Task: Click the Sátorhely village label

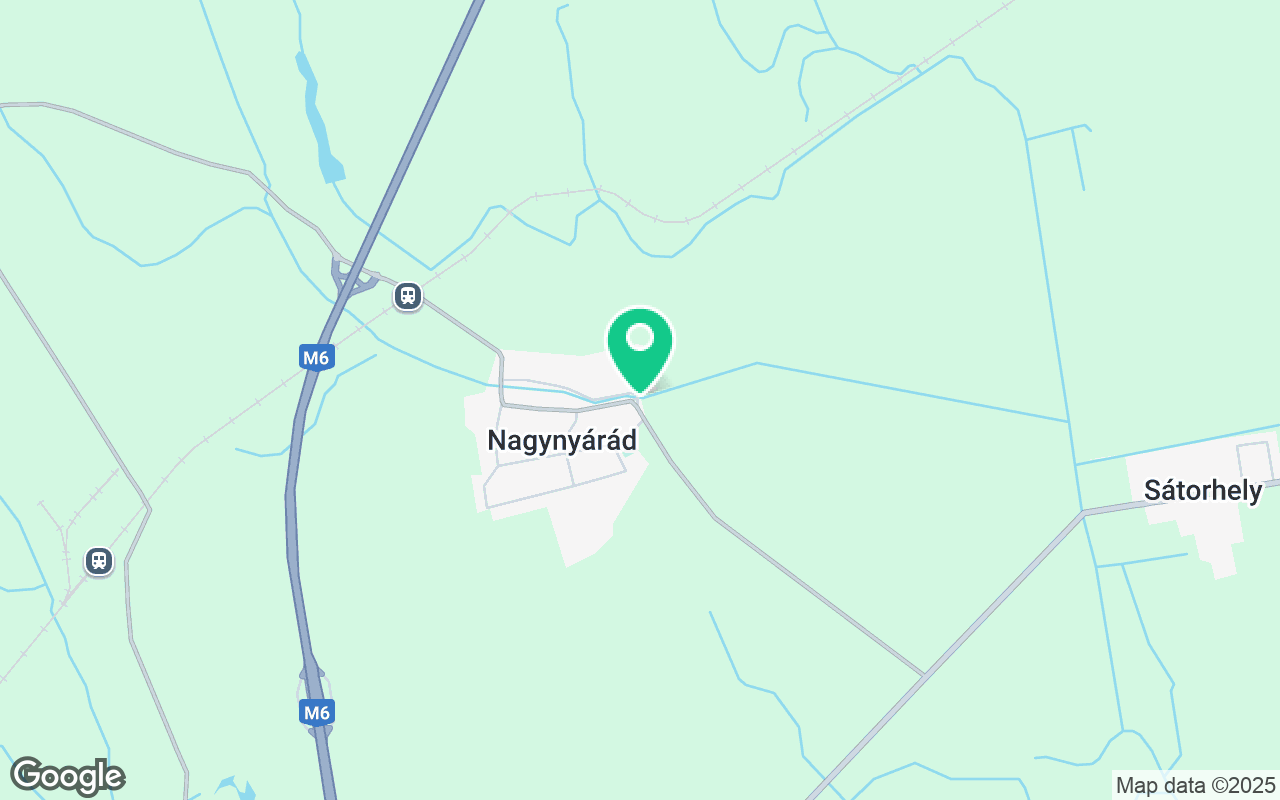Action: (x=1203, y=490)
